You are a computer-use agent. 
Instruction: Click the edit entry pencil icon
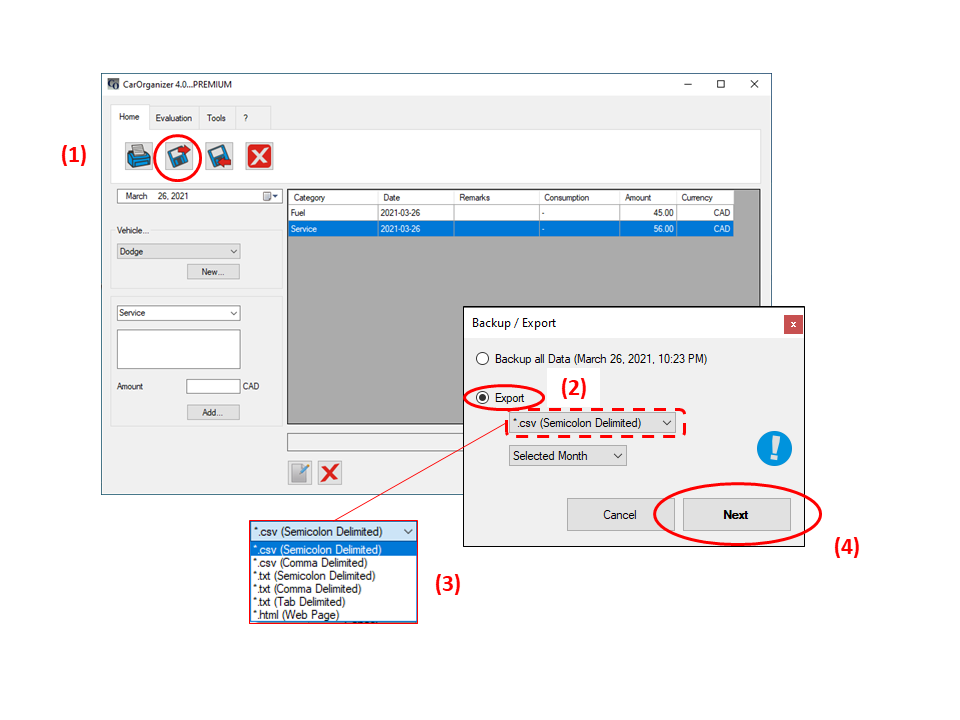pyautogui.click(x=300, y=473)
